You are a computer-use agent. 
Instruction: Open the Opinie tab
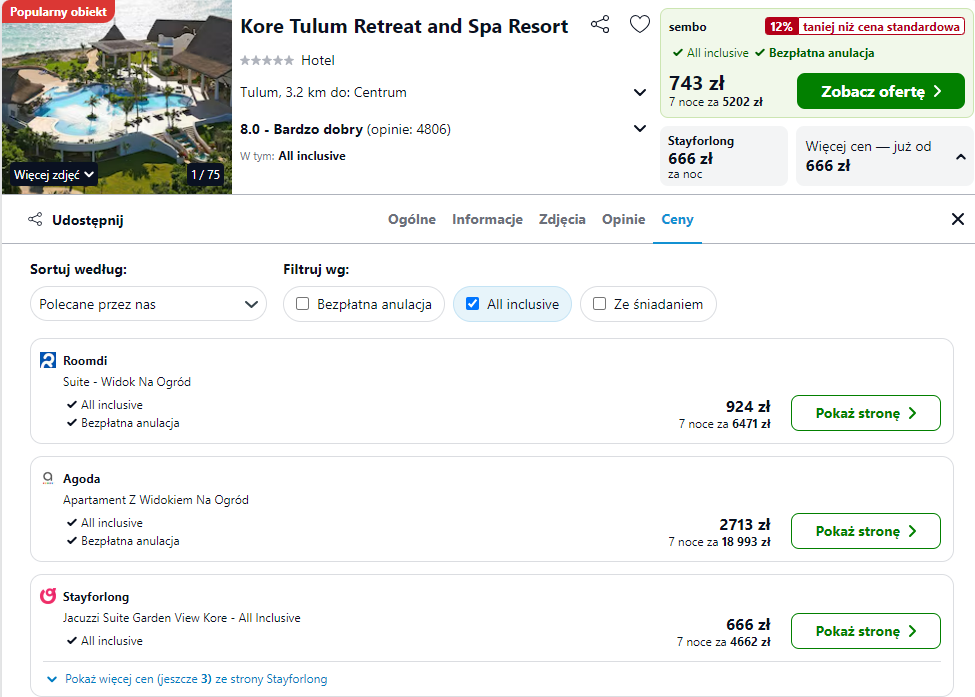tap(623, 219)
